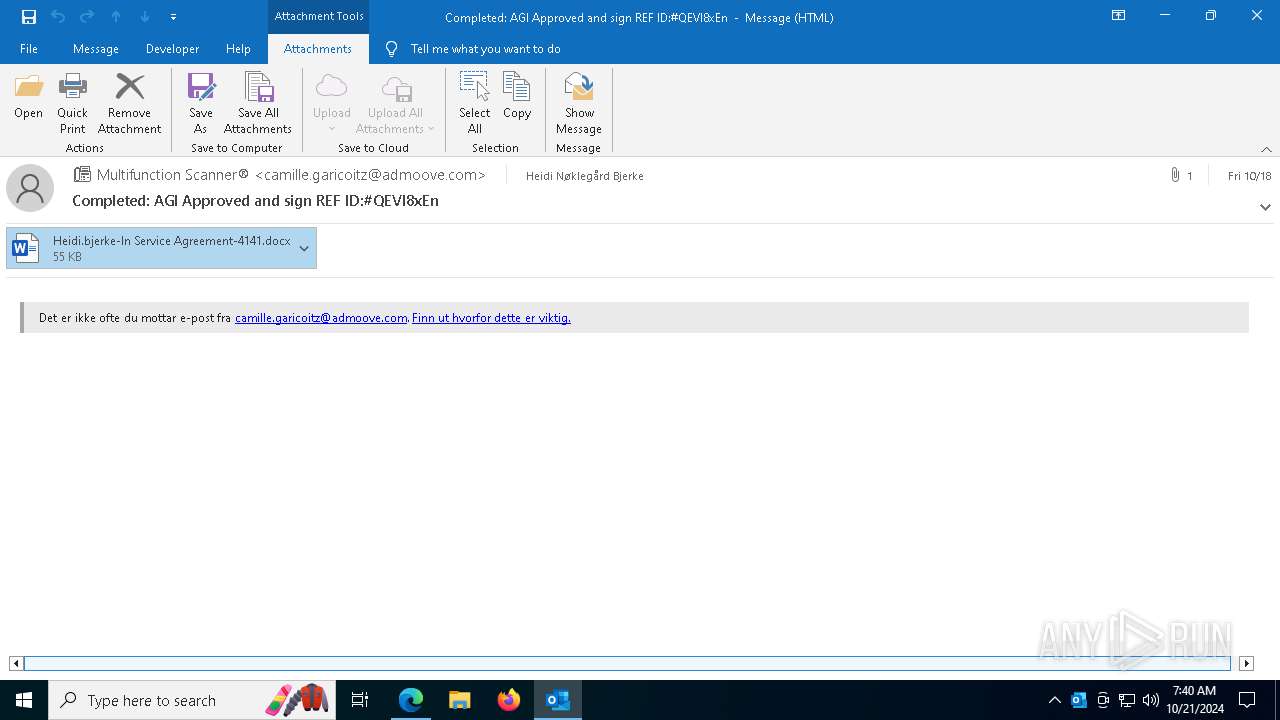Image resolution: width=1280 pixels, height=720 pixels.
Task: Click the lightbulb Tell me icon
Action: point(391,49)
